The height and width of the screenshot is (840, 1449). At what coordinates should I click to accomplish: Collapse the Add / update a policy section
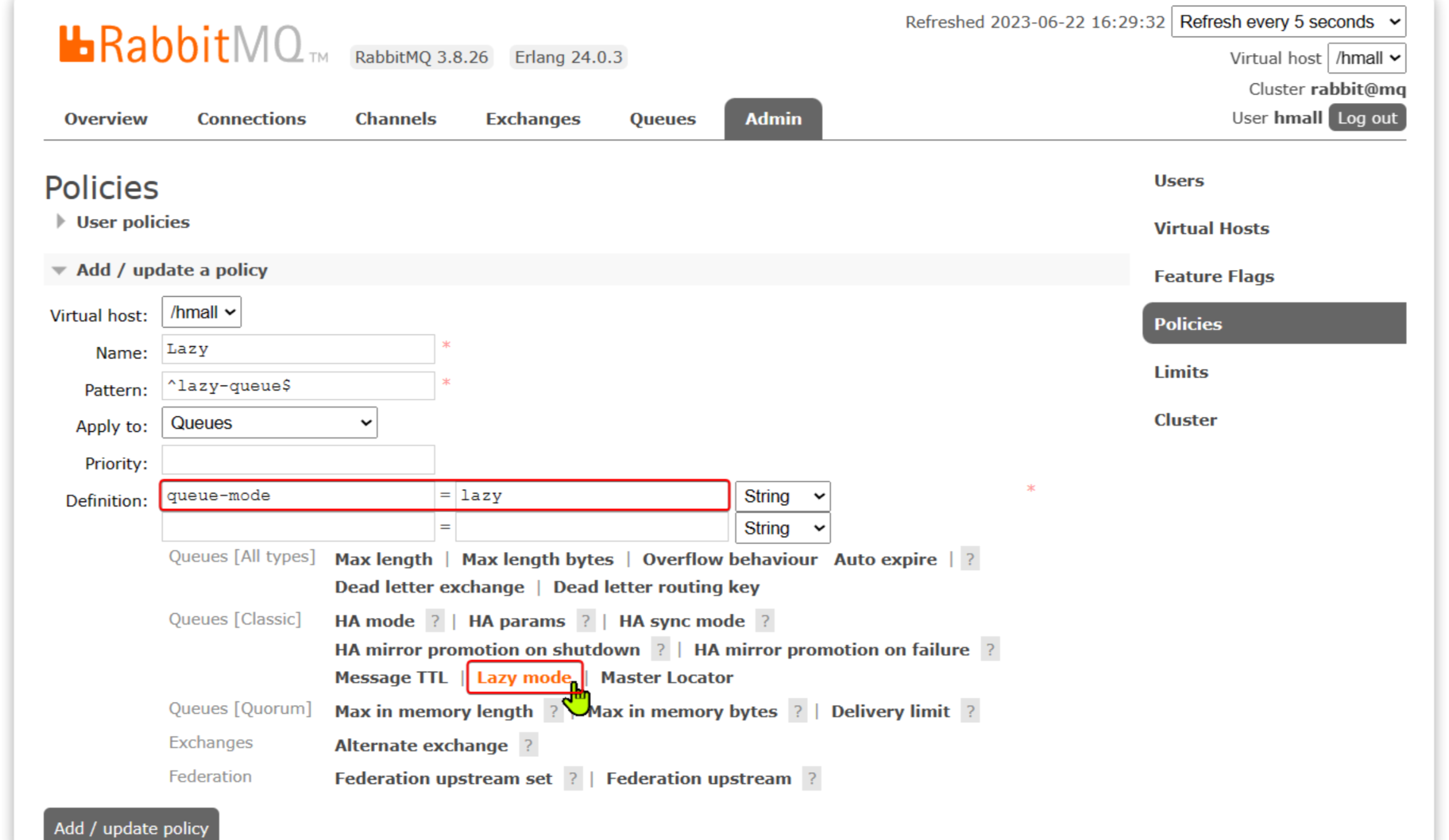click(x=171, y=270)
